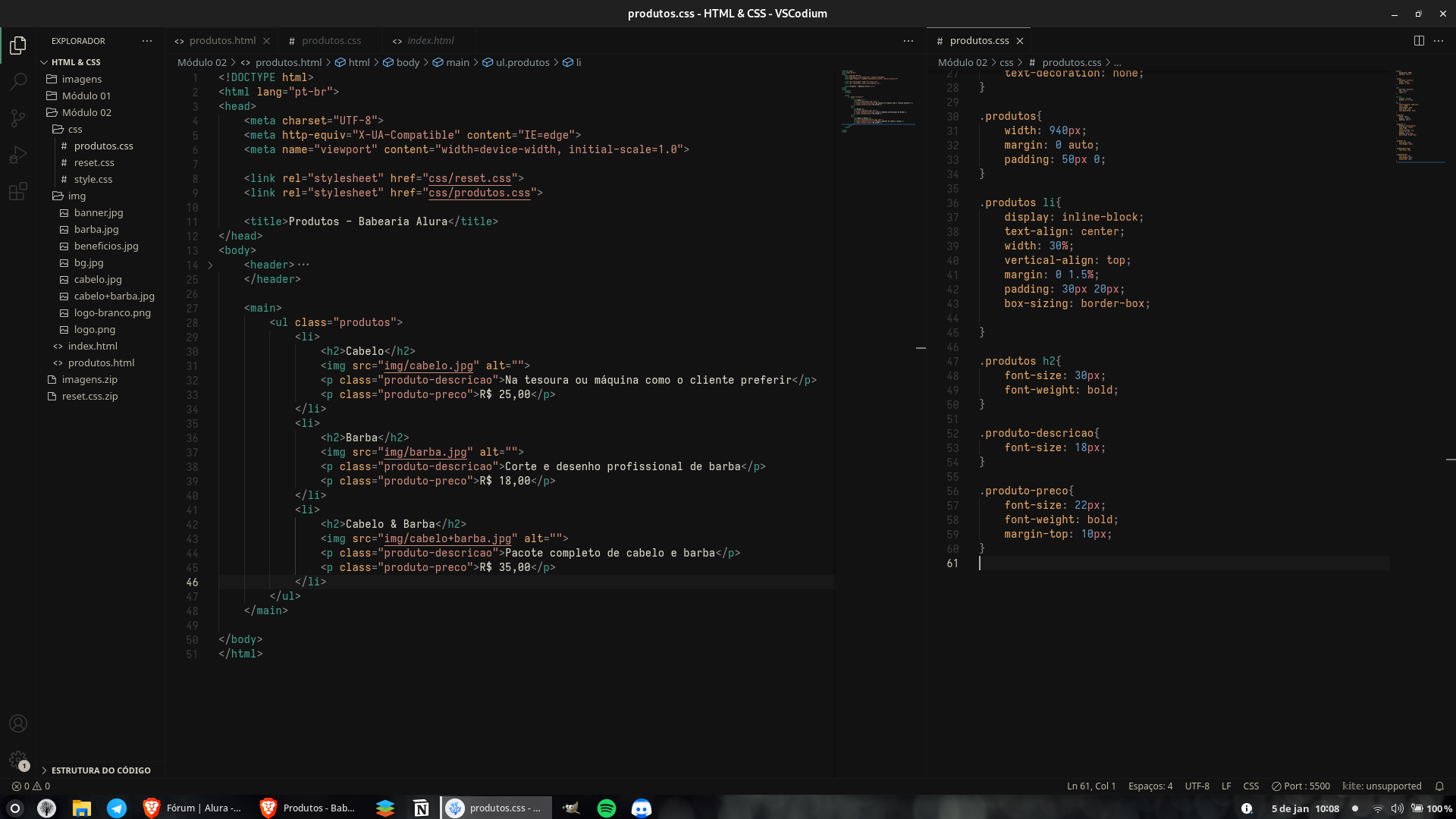Open cabelo+barba.jpg image file

115,296
